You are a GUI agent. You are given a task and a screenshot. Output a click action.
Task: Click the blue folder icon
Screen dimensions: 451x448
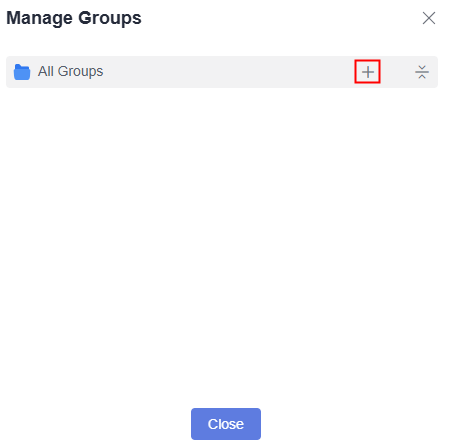[x=22, y=72]
